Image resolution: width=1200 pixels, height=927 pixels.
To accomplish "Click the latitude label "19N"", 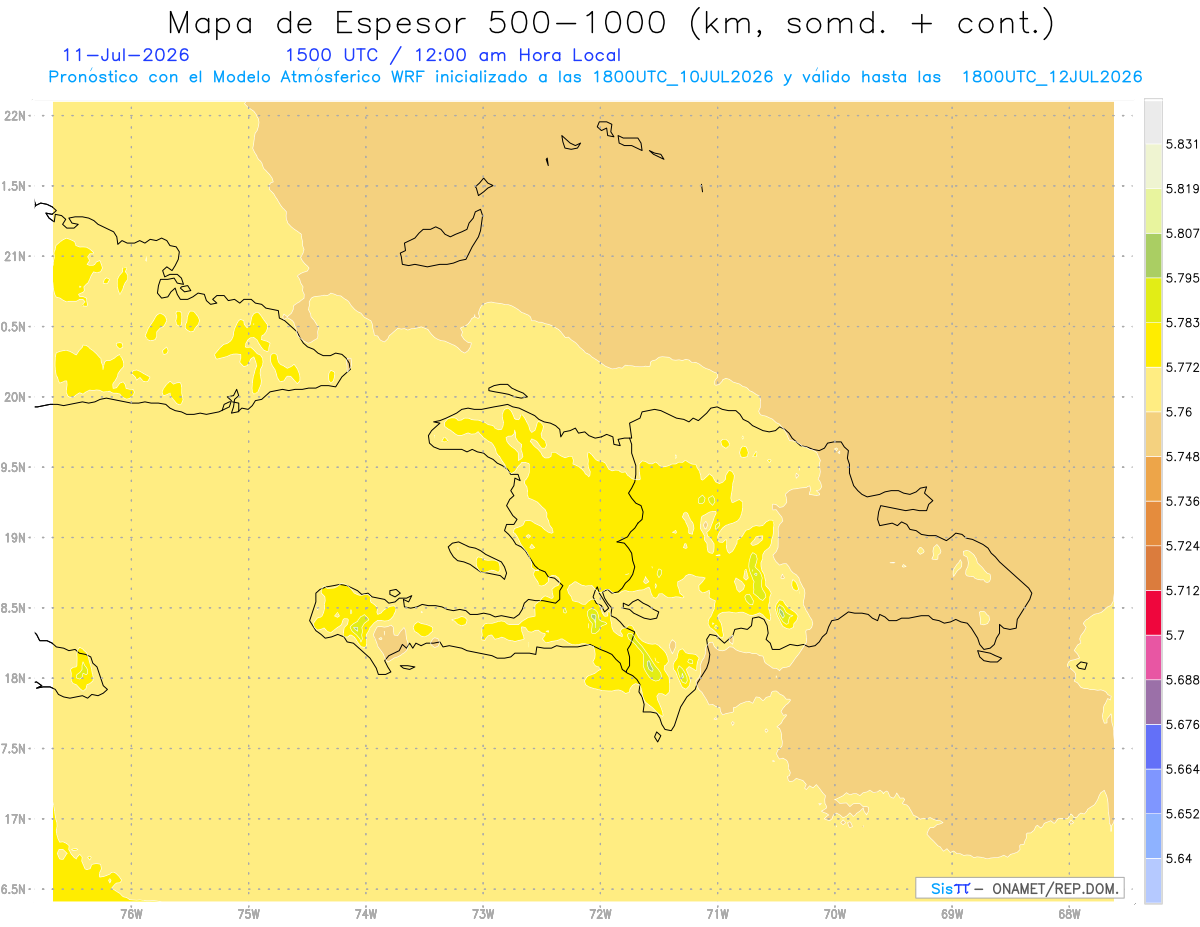I will pos(15,538).
